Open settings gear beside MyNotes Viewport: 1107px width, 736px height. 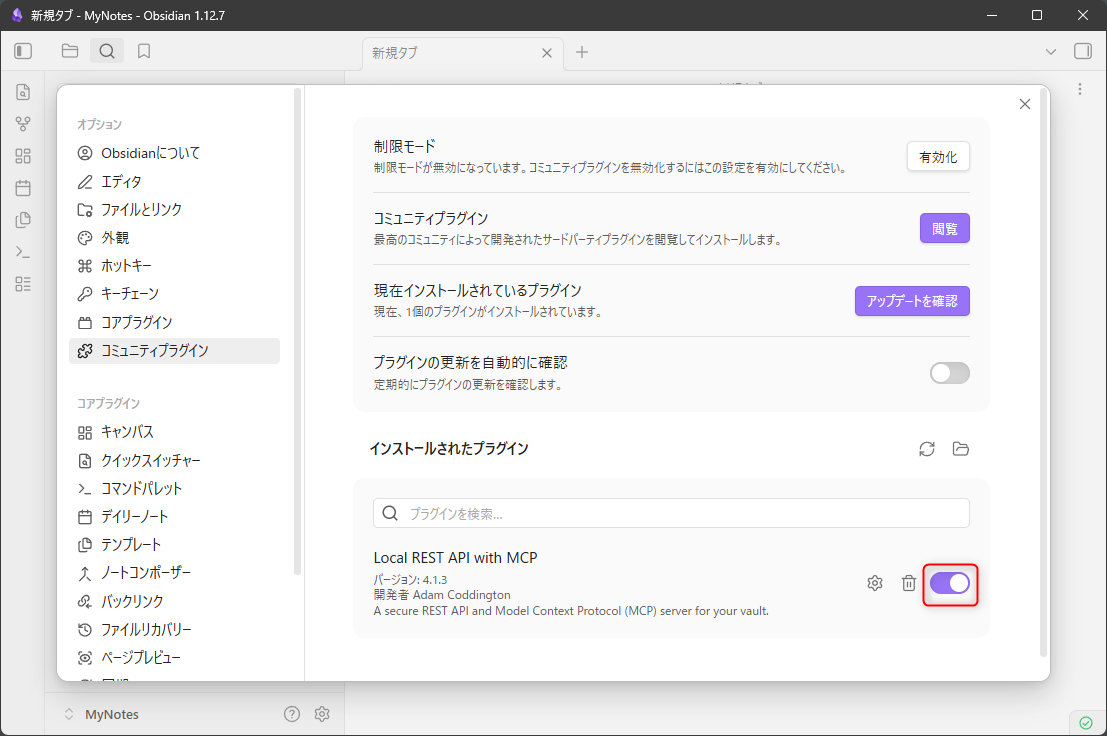pyautogui.click(x=322, y=714)
